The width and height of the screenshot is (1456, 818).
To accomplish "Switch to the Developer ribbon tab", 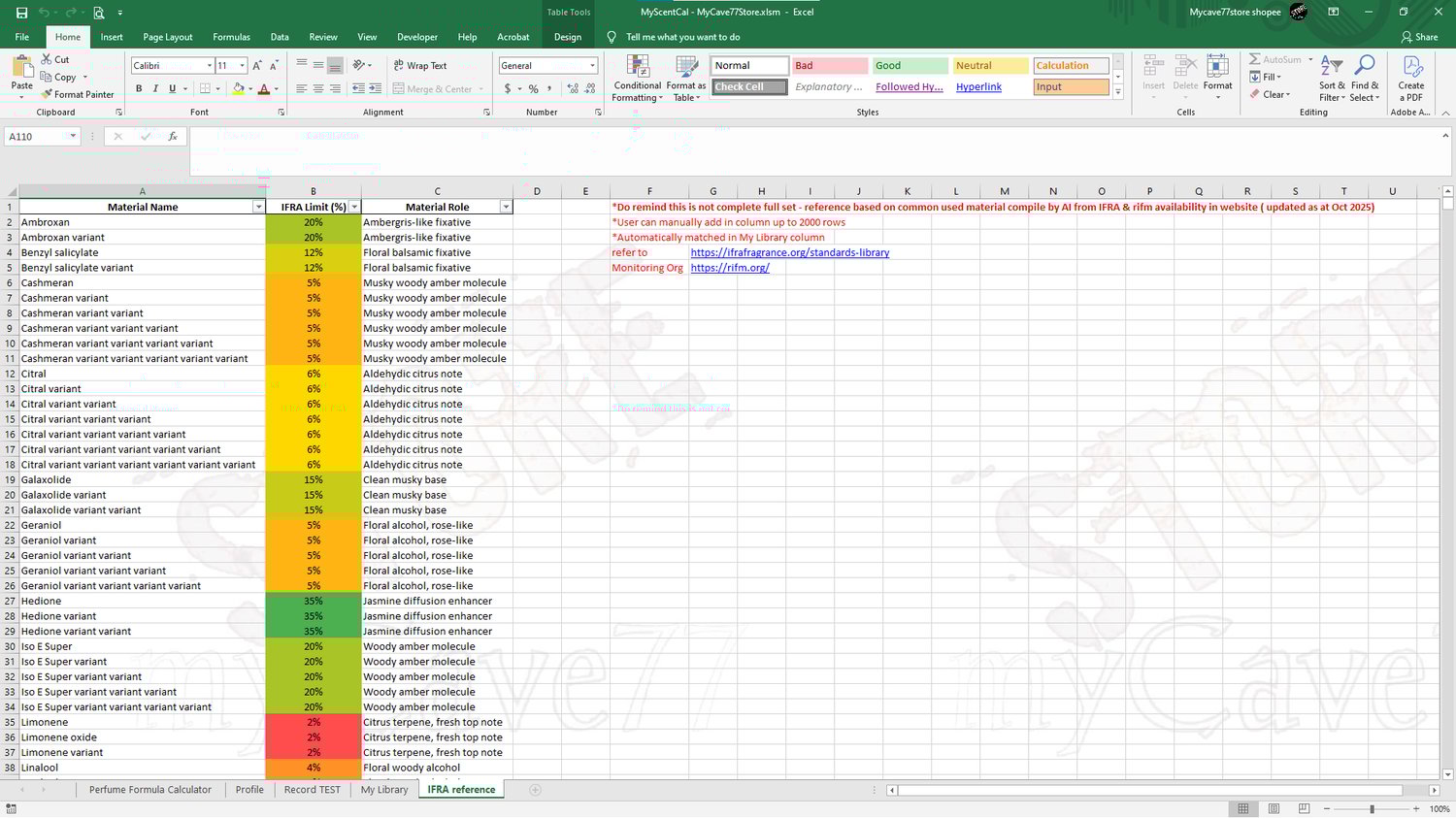I will point(417,37).
